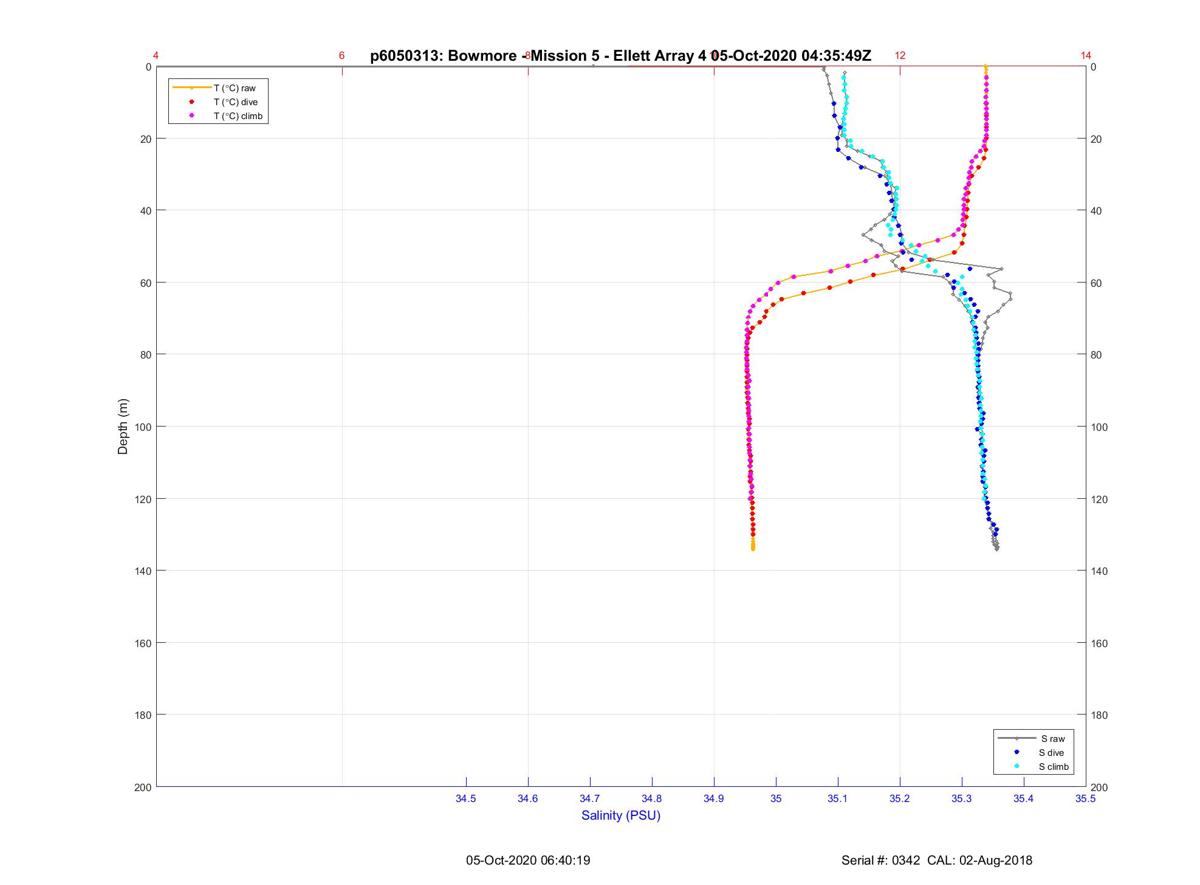
Task: Click the 60 tick on left depth axis
Action: tap(145, 283)
